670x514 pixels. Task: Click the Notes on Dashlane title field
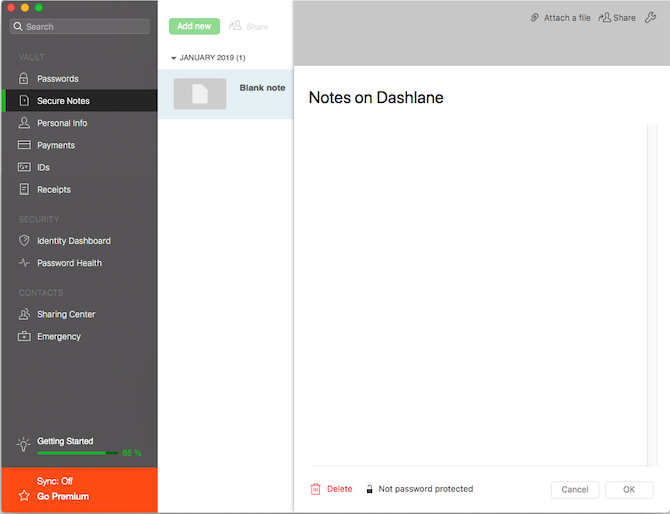tap(376, 97)
